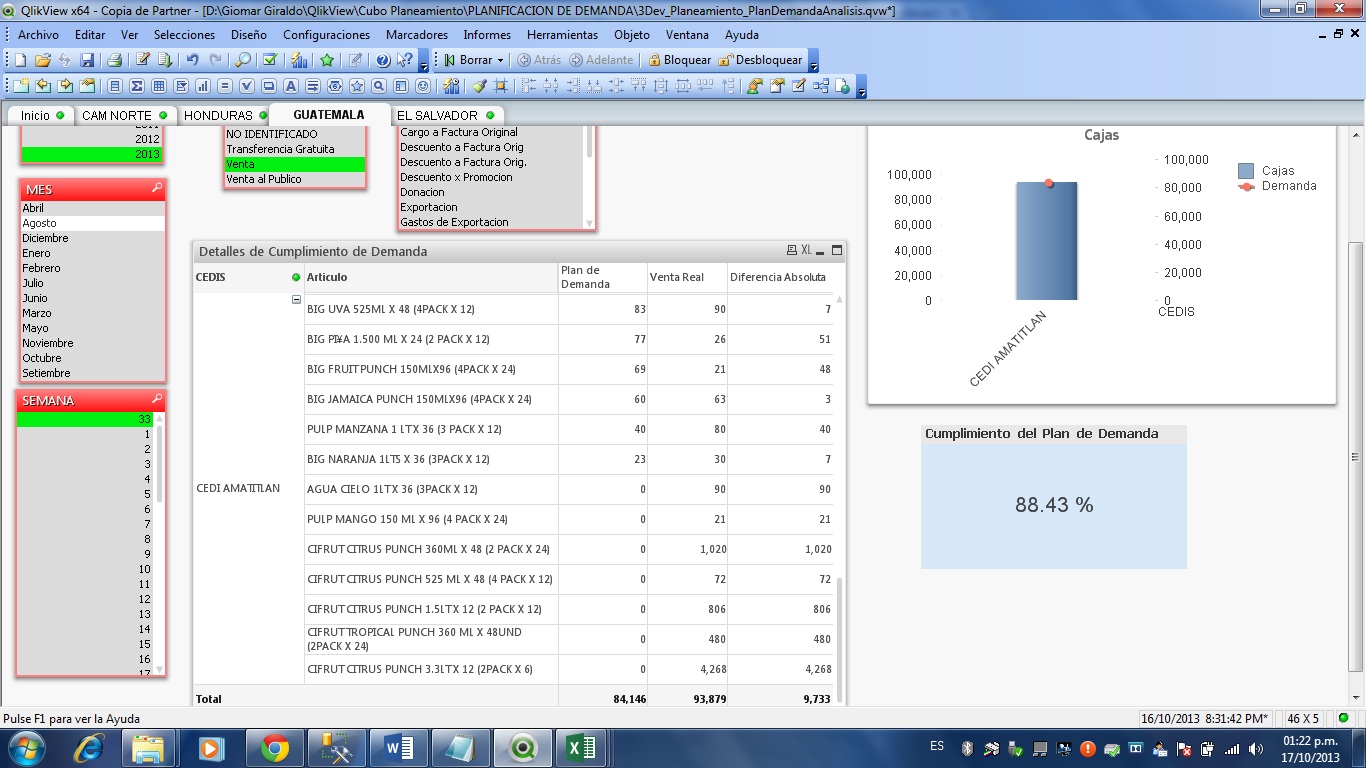Image resolution: width=1366 pixels, height=768 pixels.
Task: Open the Configuraciones menu
Action: (x=327, y=34)
